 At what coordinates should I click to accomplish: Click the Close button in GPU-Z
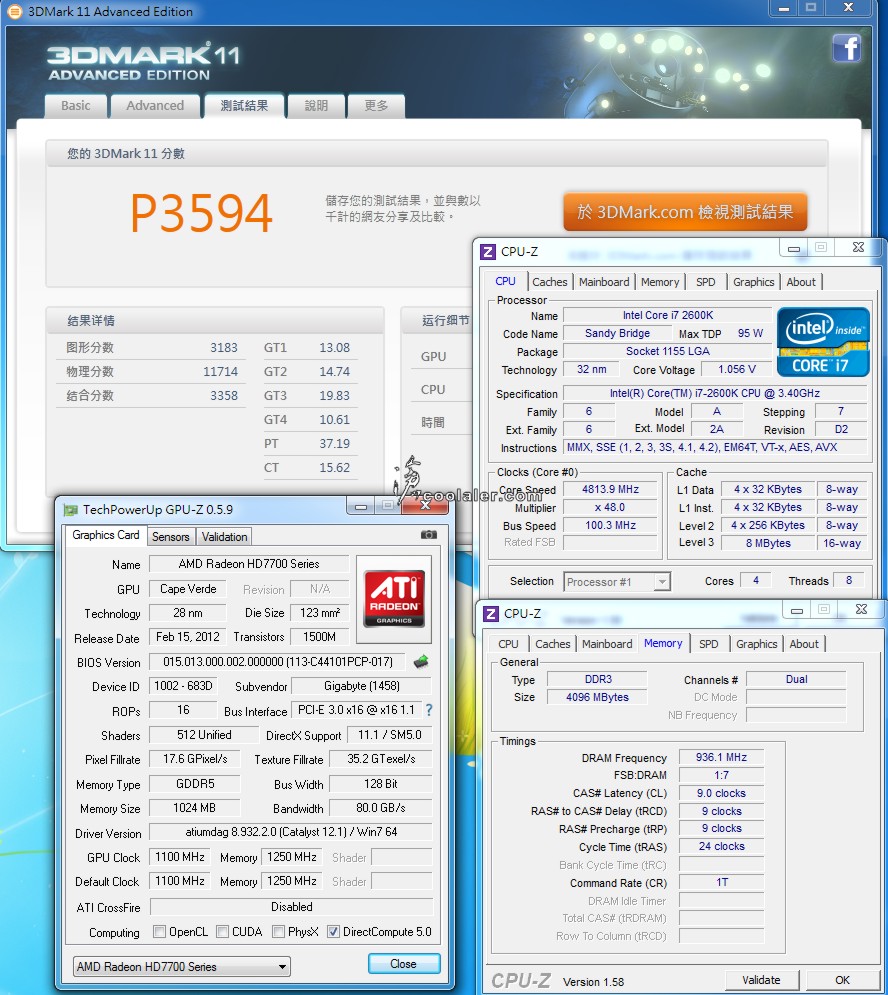404,964
